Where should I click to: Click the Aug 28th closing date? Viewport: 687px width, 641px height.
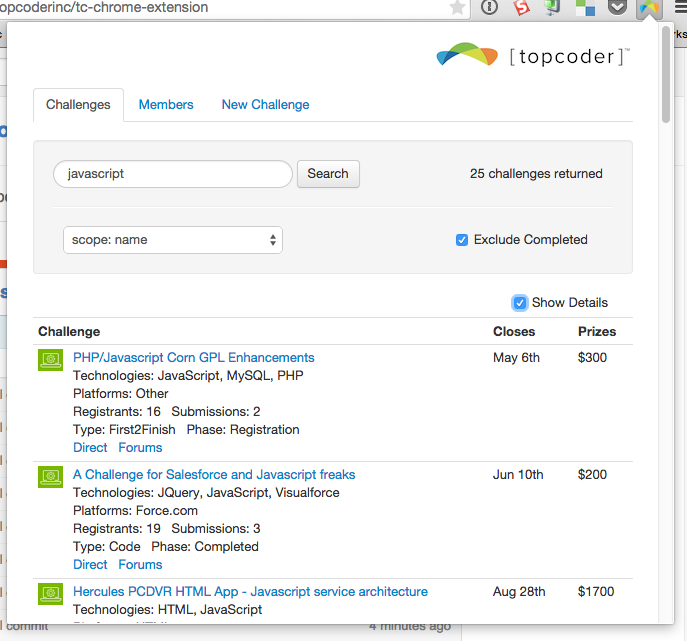[519, 591]
